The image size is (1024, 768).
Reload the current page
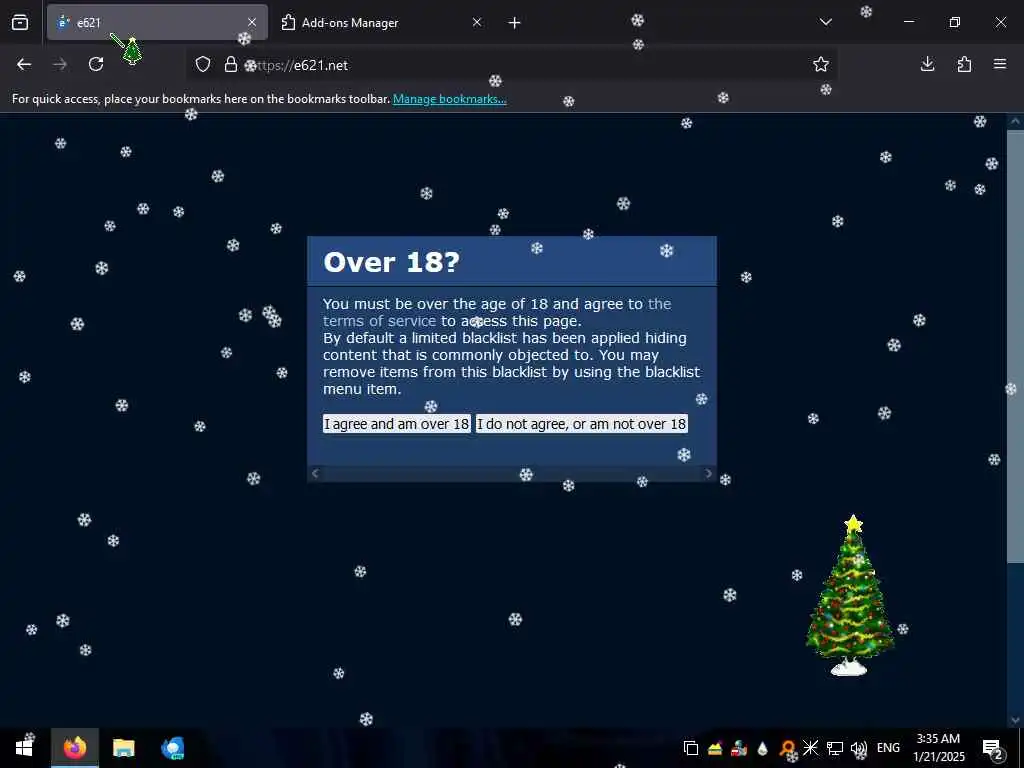point(96,64)
